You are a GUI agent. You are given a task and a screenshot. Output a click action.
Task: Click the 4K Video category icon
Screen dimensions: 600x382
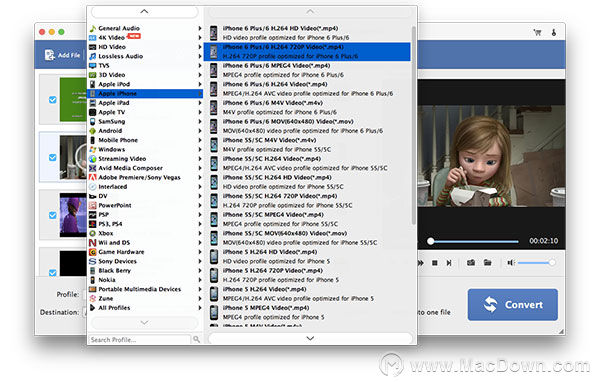point(93,38)
